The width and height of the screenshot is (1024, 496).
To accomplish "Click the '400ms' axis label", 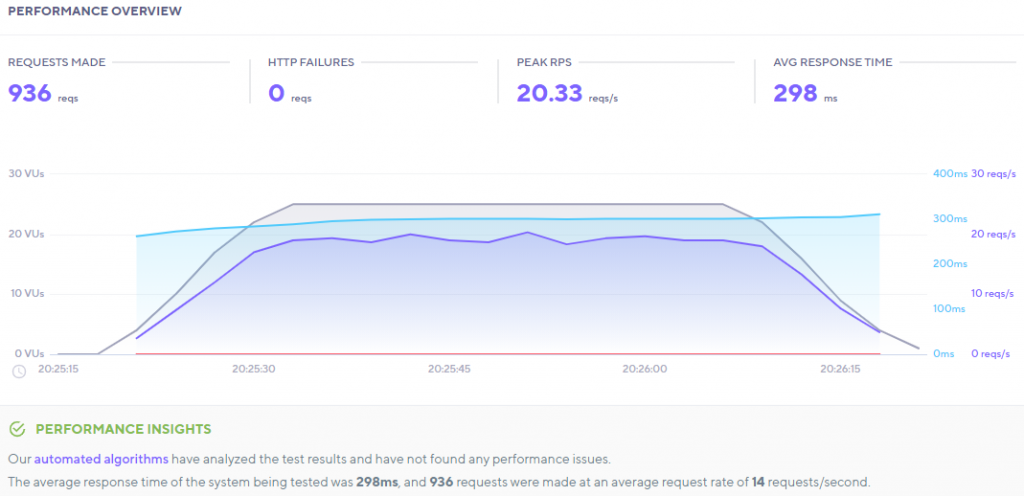I will (x=949, y=174).
